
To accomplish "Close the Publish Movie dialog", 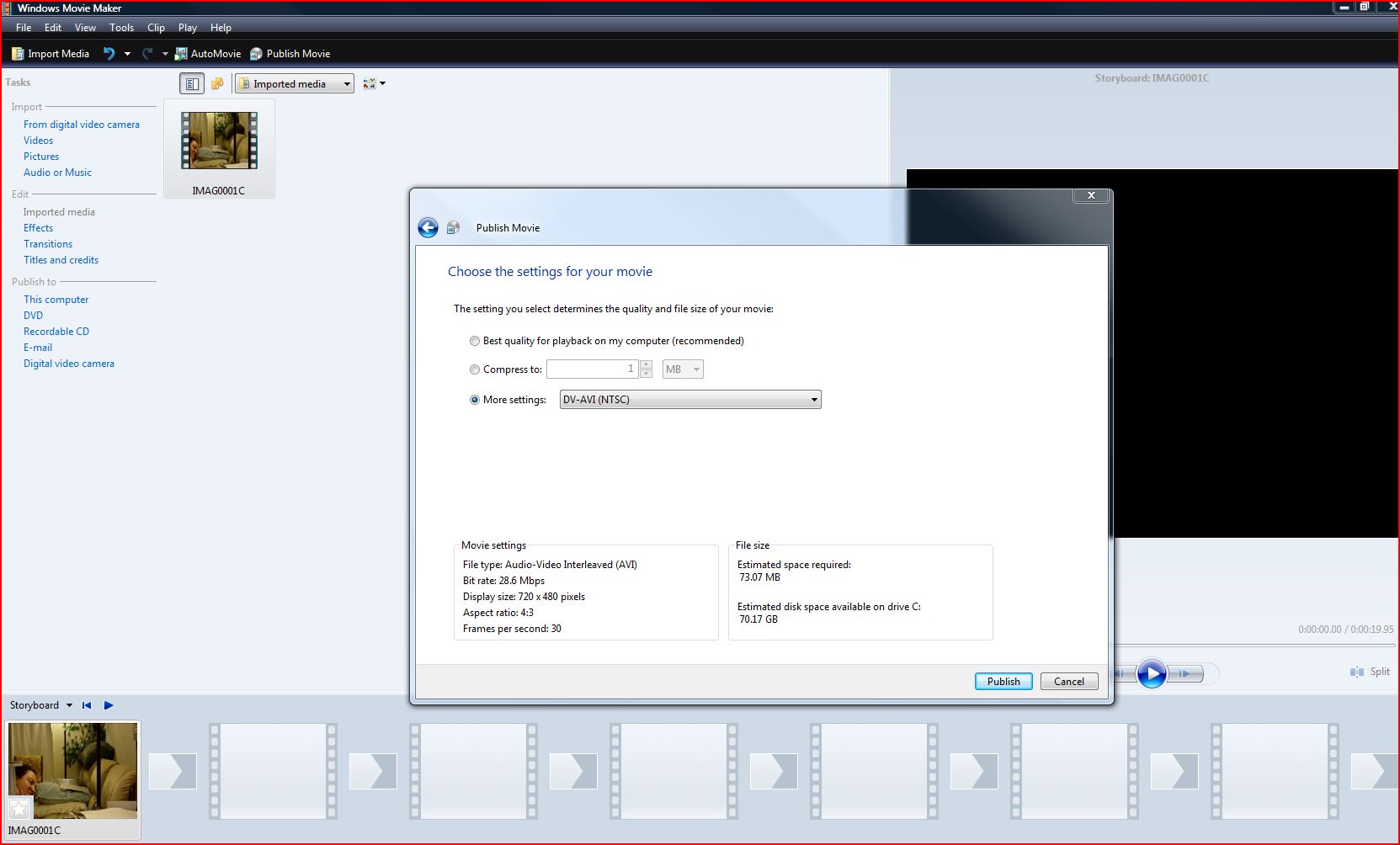I will 1091,195.
